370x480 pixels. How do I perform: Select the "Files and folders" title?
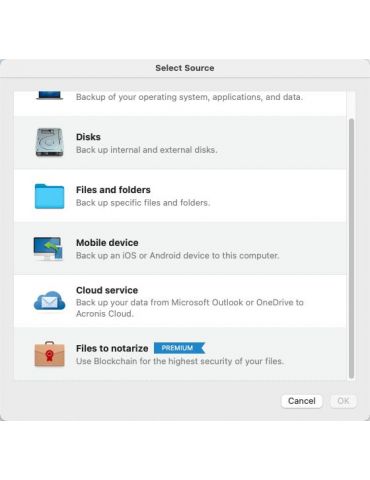pos(113,190)
